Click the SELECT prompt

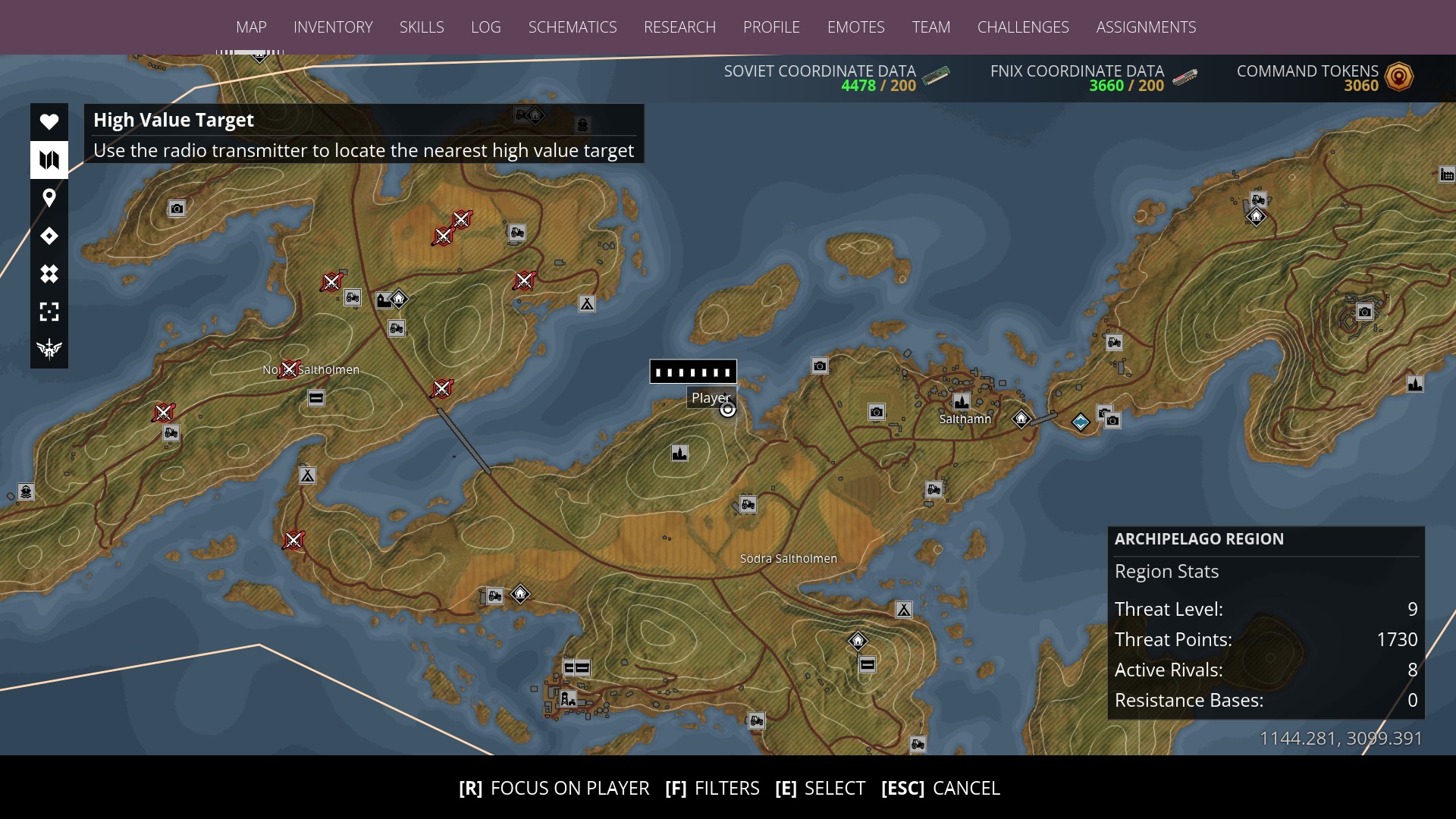(x=820, y=789)
